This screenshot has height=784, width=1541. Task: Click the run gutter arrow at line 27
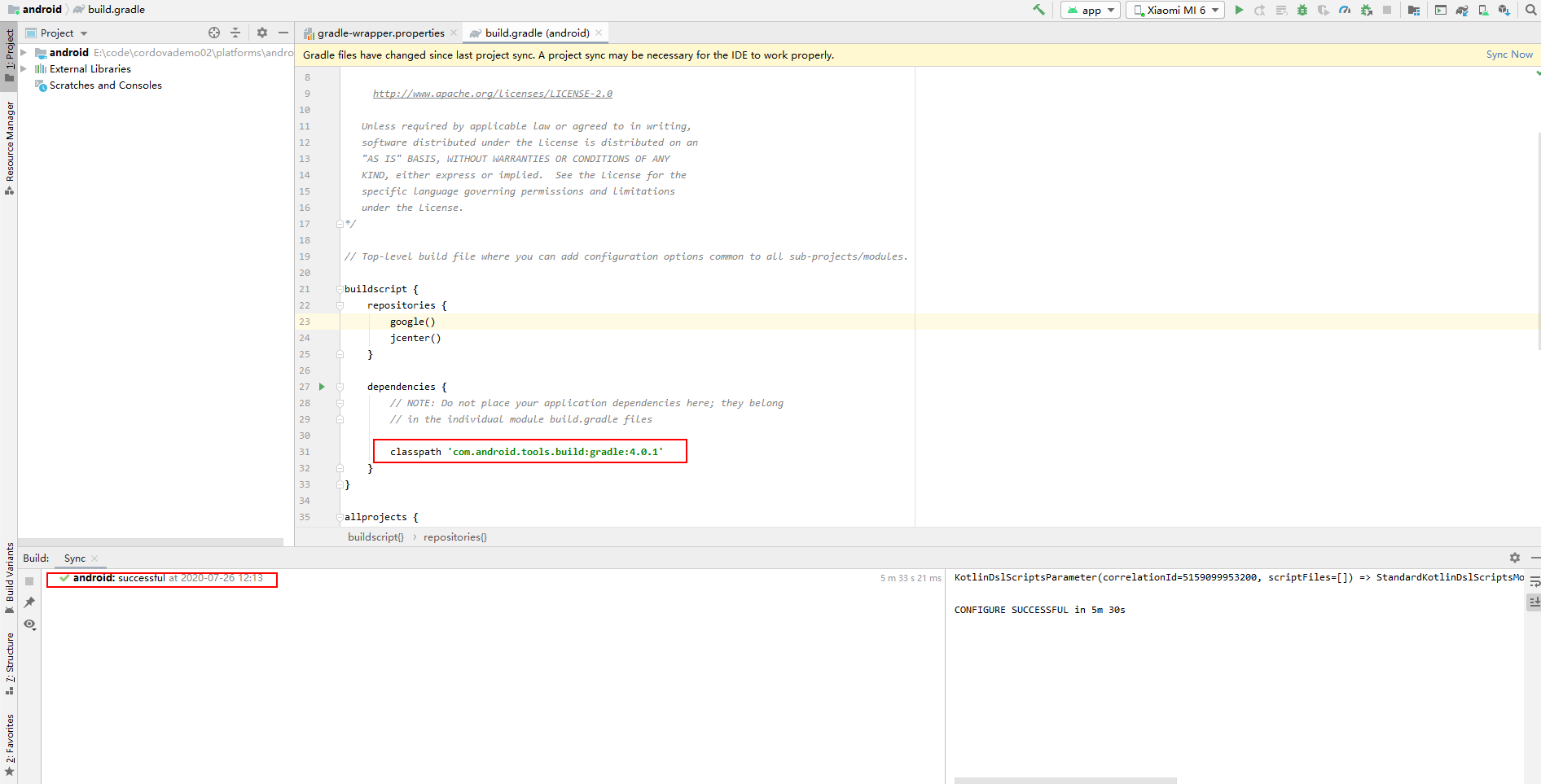(322, 387)
